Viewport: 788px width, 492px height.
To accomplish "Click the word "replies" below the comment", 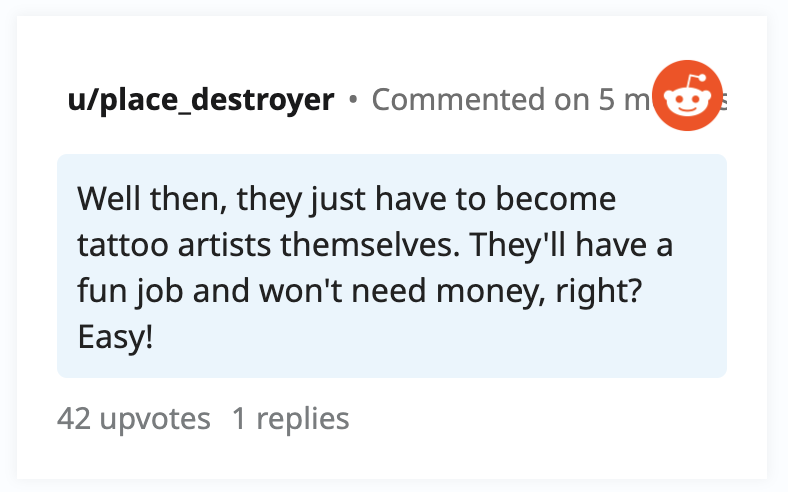I will pyautogui.click(x=303, y=418).
